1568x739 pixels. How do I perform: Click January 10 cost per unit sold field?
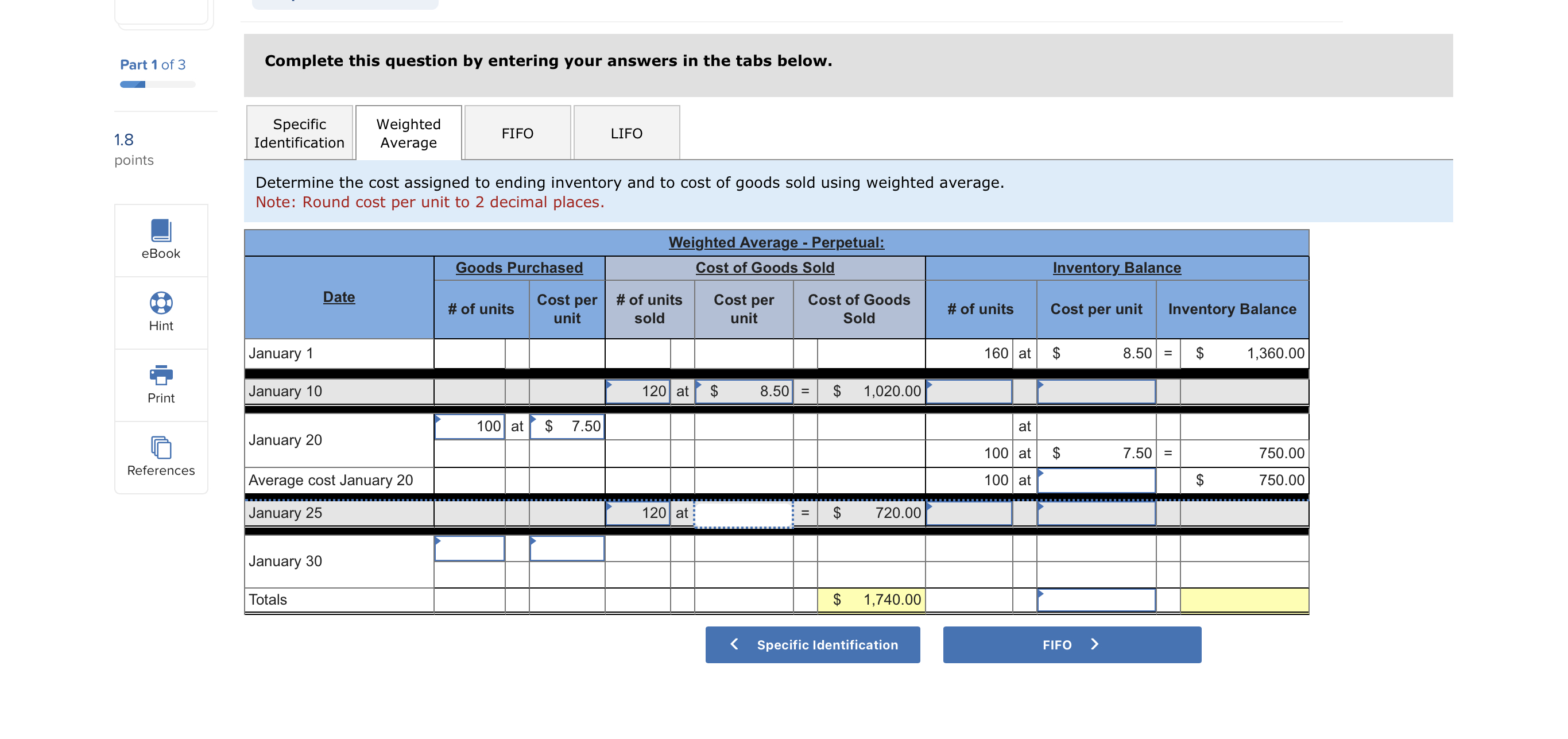(744, 392)
